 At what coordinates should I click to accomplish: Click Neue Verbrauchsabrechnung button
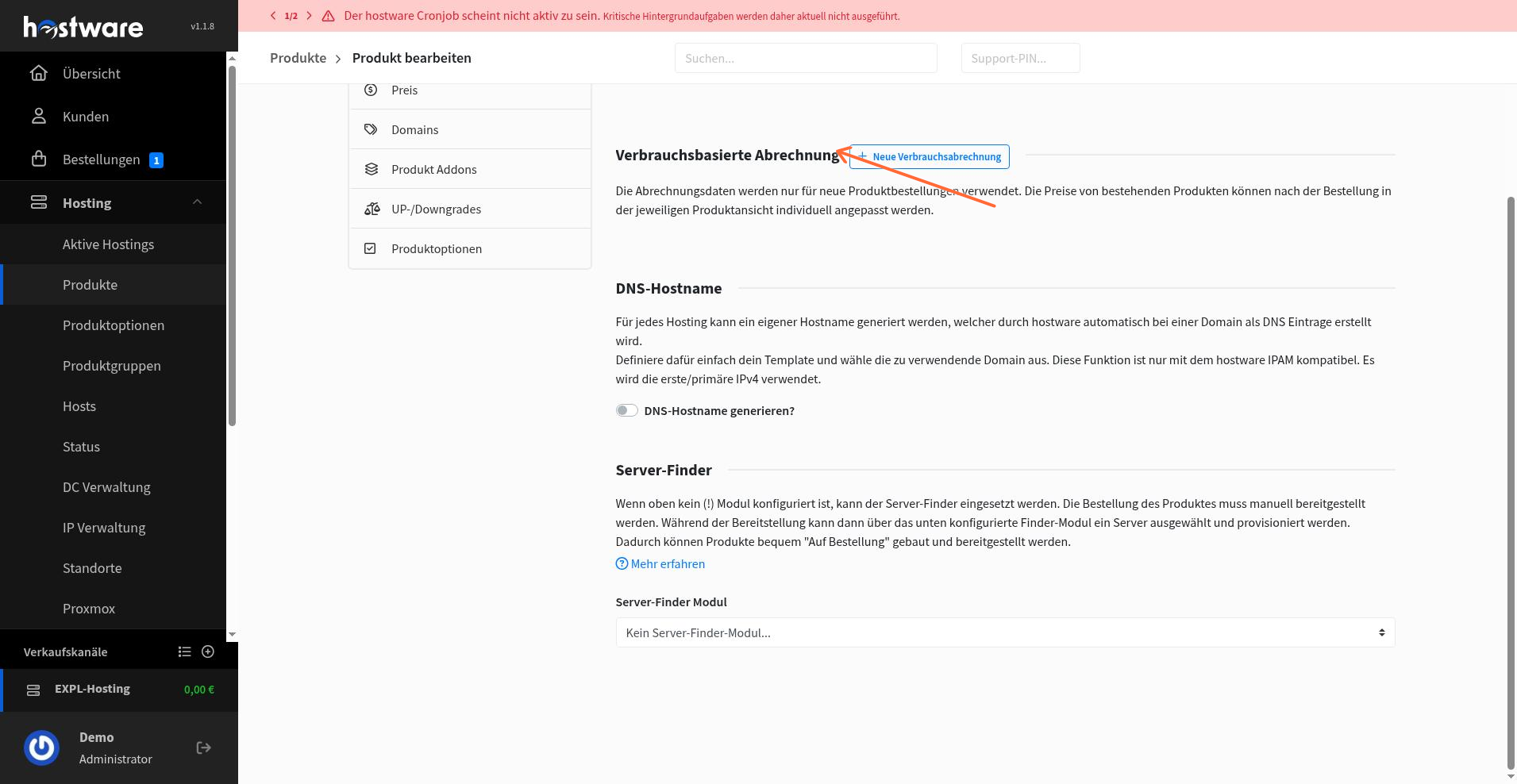click(x=930, y=156)
